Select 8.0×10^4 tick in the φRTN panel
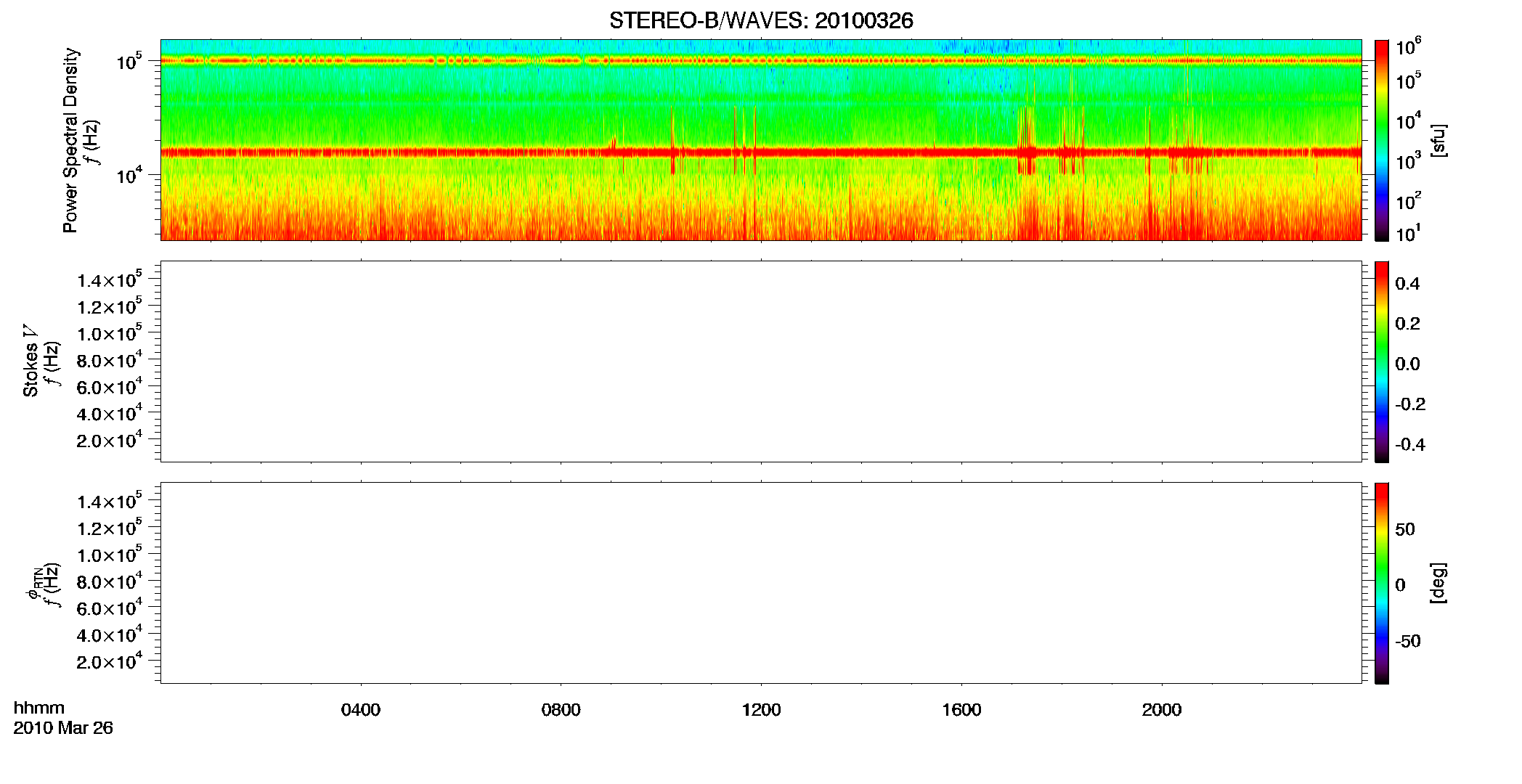This screenshot has height=784, width=1522. click(110, 582)
